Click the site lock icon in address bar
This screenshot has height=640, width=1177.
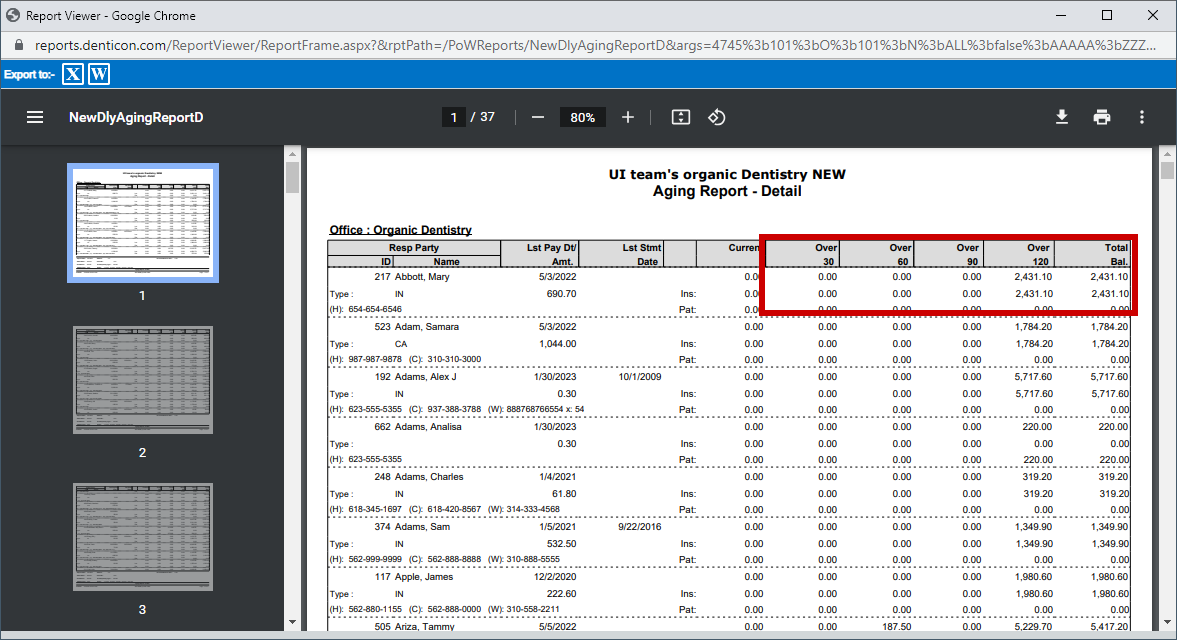pyautogui.click(x=18, y=46)
